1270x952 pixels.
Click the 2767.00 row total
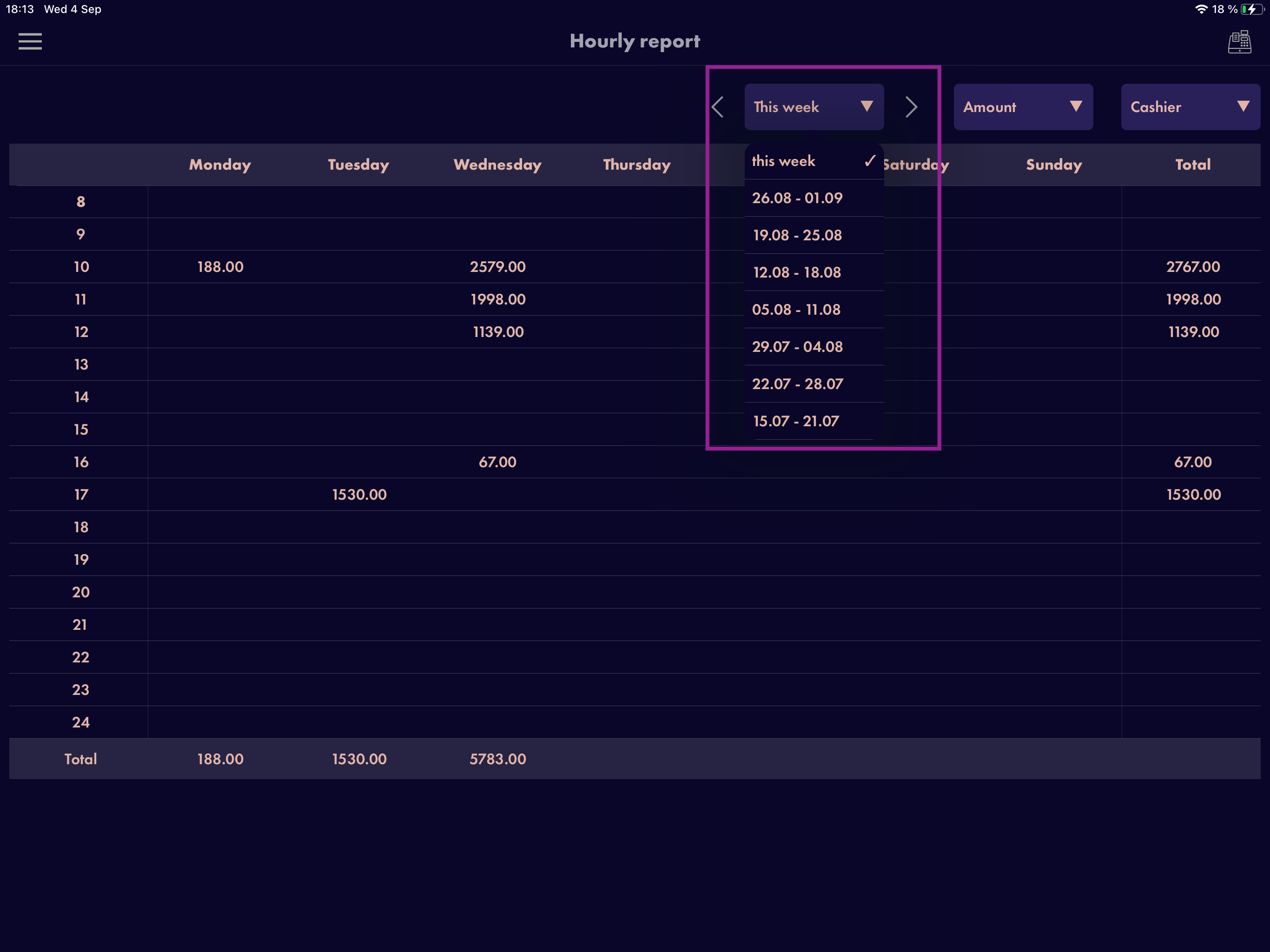1193,267
